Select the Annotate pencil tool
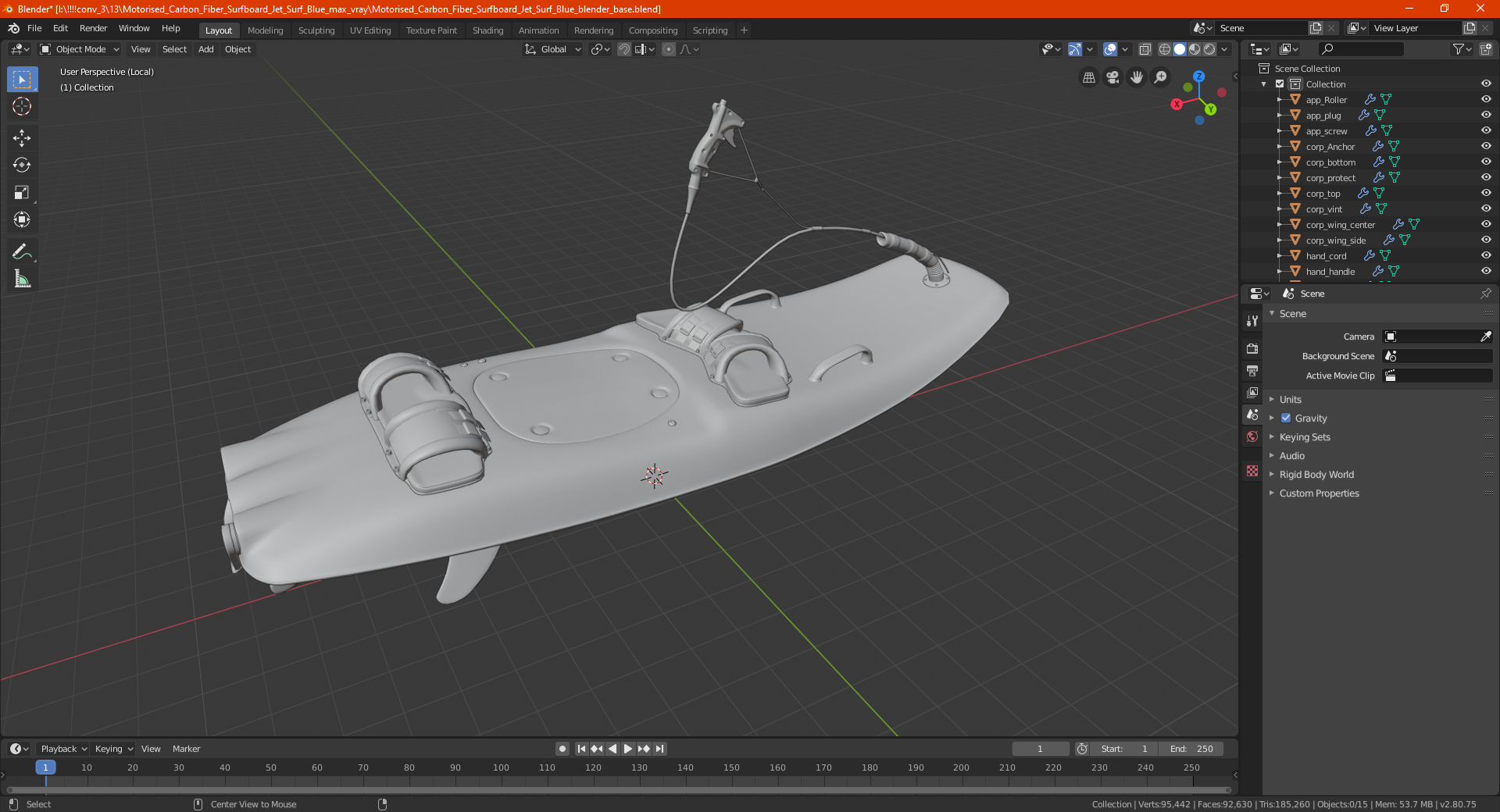This screenshot has width=1500, height=812. pos(22,252)
